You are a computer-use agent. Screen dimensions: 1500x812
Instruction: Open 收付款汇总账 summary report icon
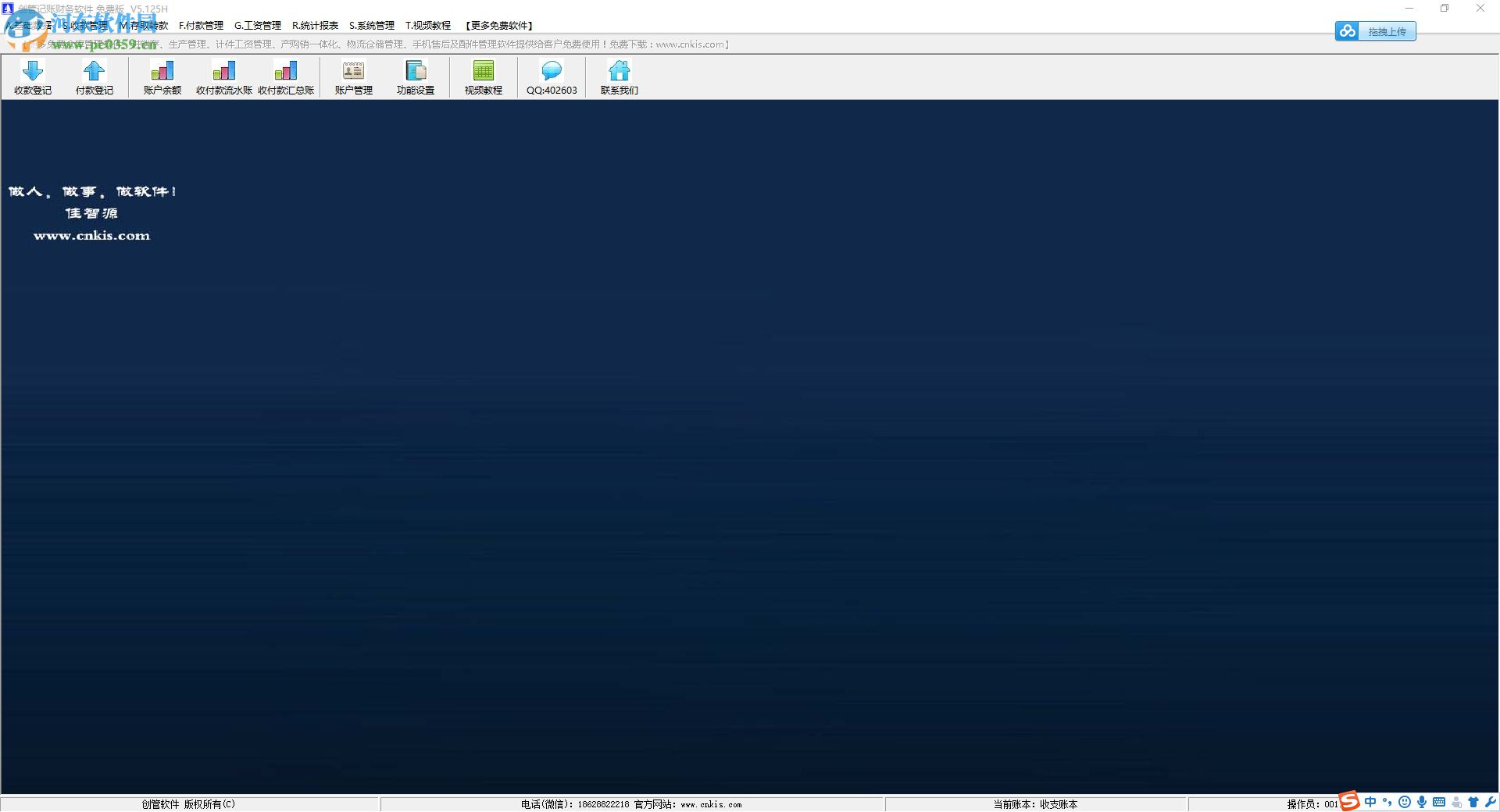coord(286,77)
